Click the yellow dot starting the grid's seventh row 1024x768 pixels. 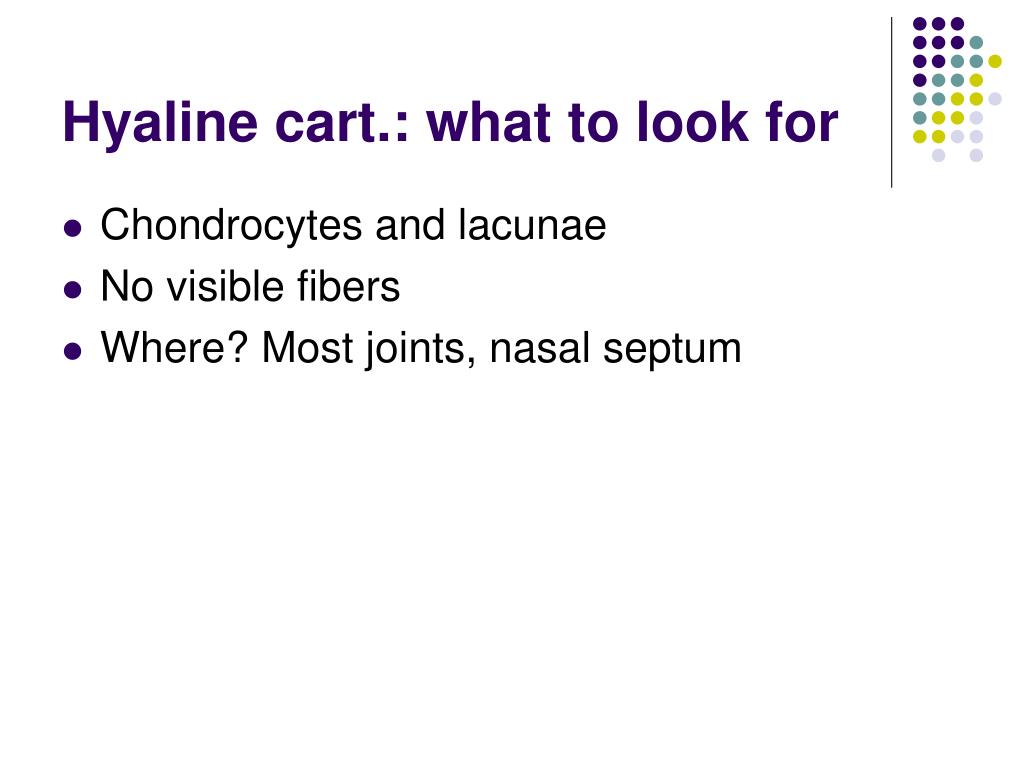click(920, 136)
